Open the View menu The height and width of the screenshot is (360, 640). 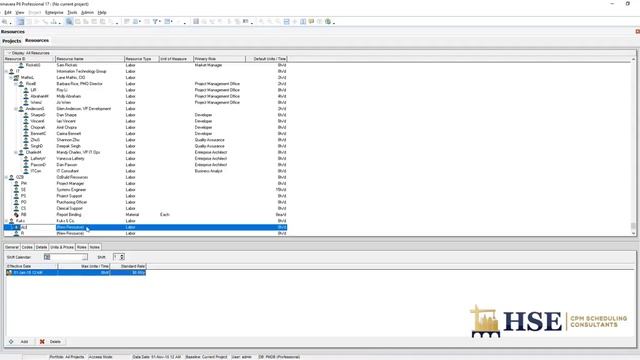(20, 13)
